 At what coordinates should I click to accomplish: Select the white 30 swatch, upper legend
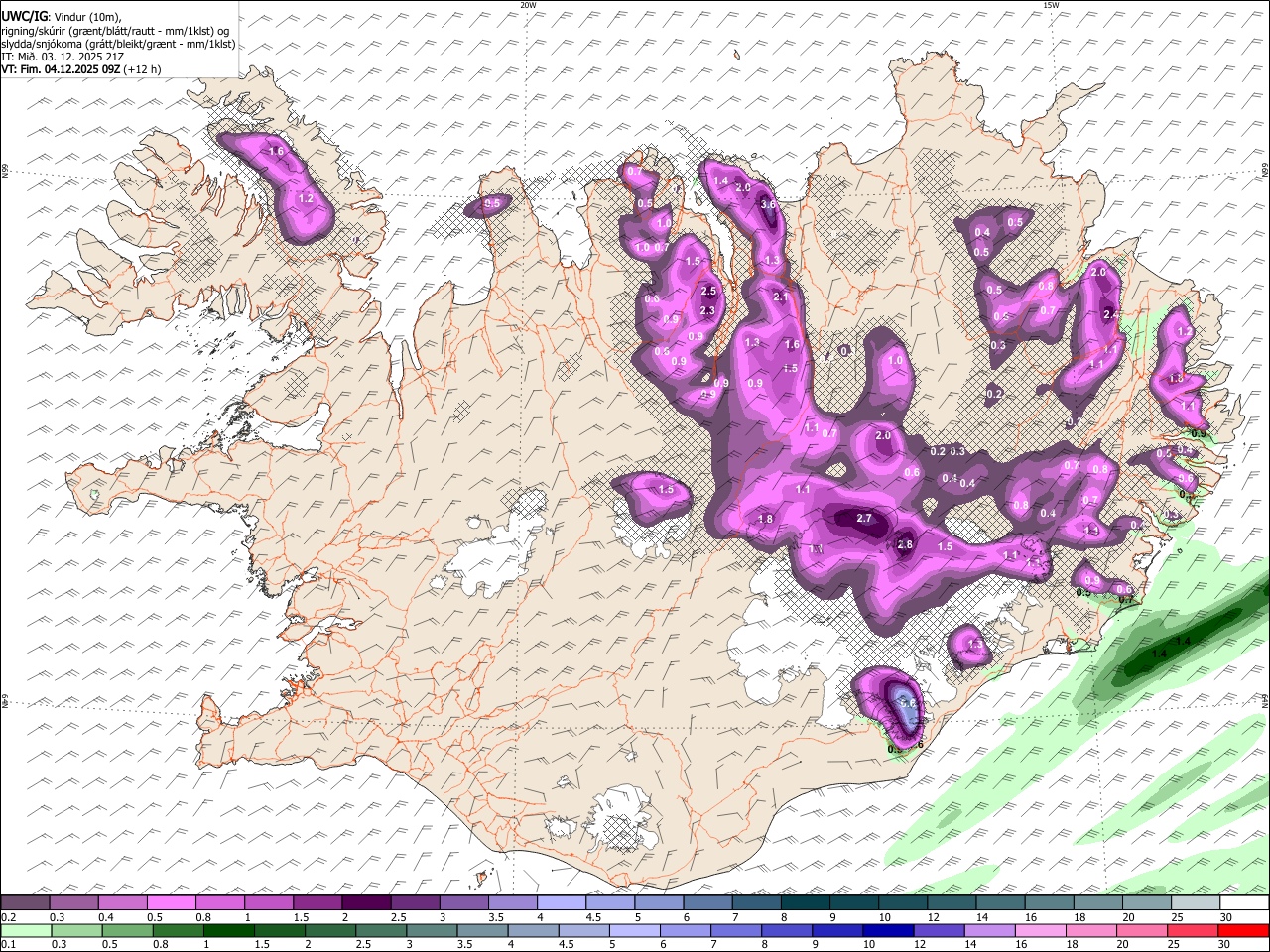pos(1245,902)
